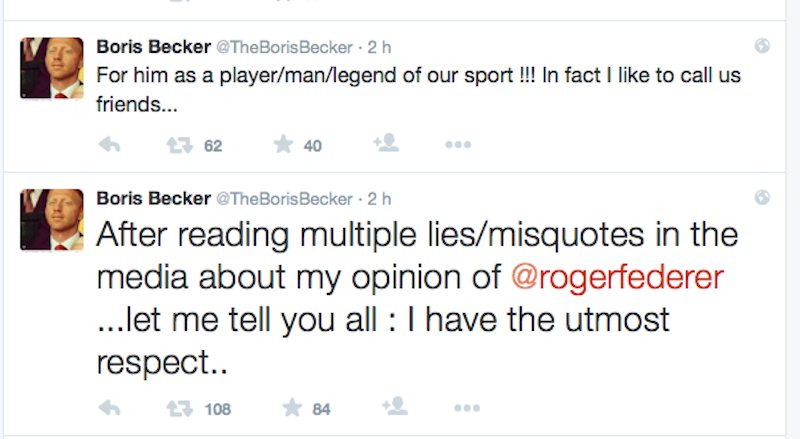The height and width of the screenshot is (439, 800).
Task: Favorite the tweet with 40 stars
Action: (x=284, y=145)
